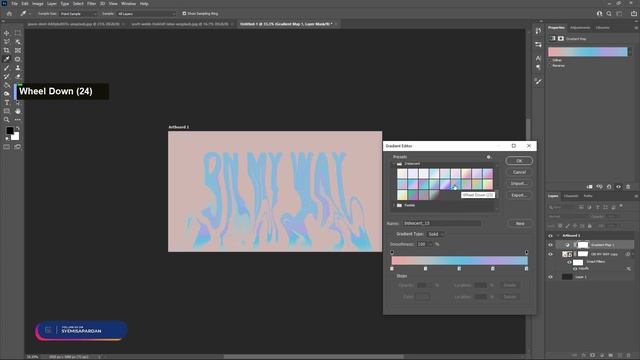The image size is (640, 360).
Task: Collapse the Artboard 1 group arrow
Action: (x=558, y=236)
